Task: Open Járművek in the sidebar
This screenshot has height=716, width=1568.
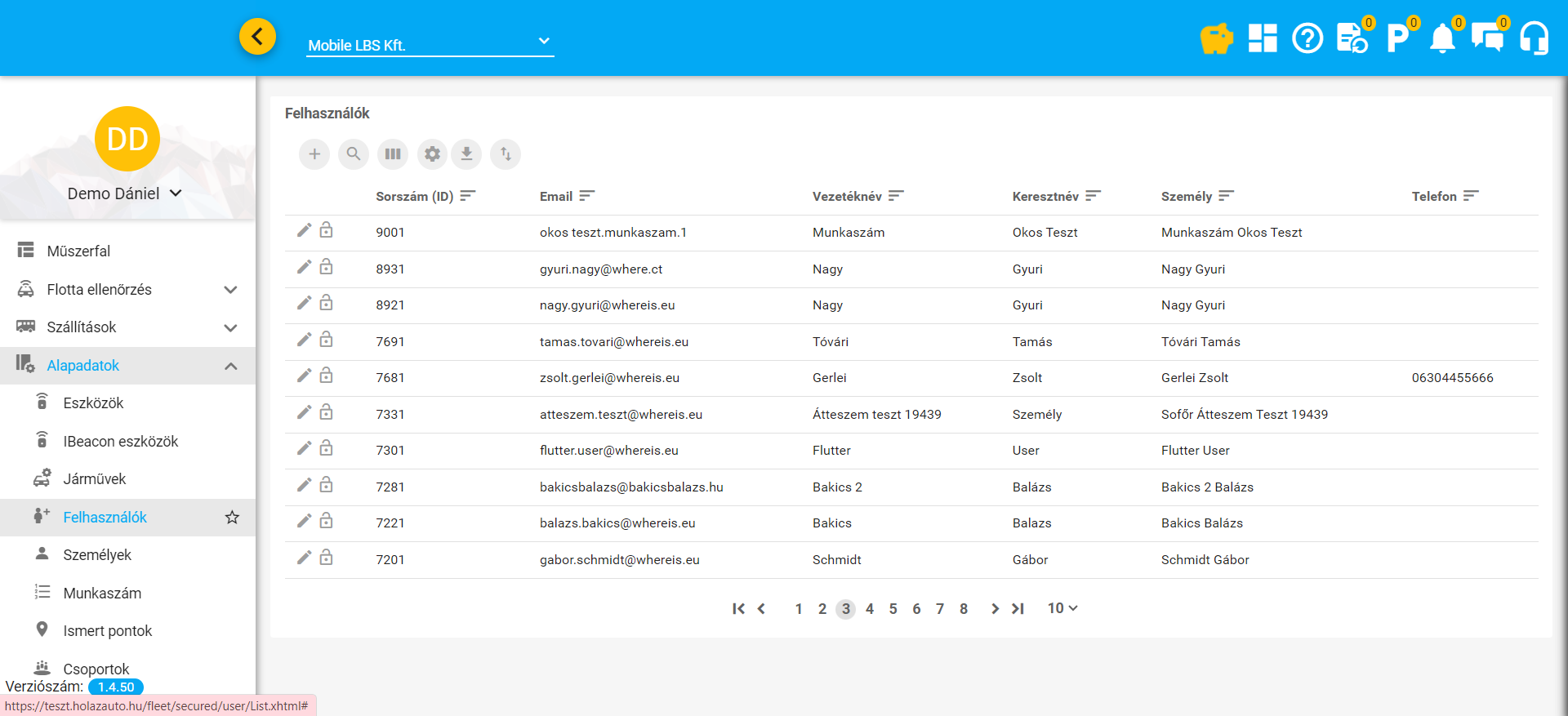Action: click(x=95, y=479)
